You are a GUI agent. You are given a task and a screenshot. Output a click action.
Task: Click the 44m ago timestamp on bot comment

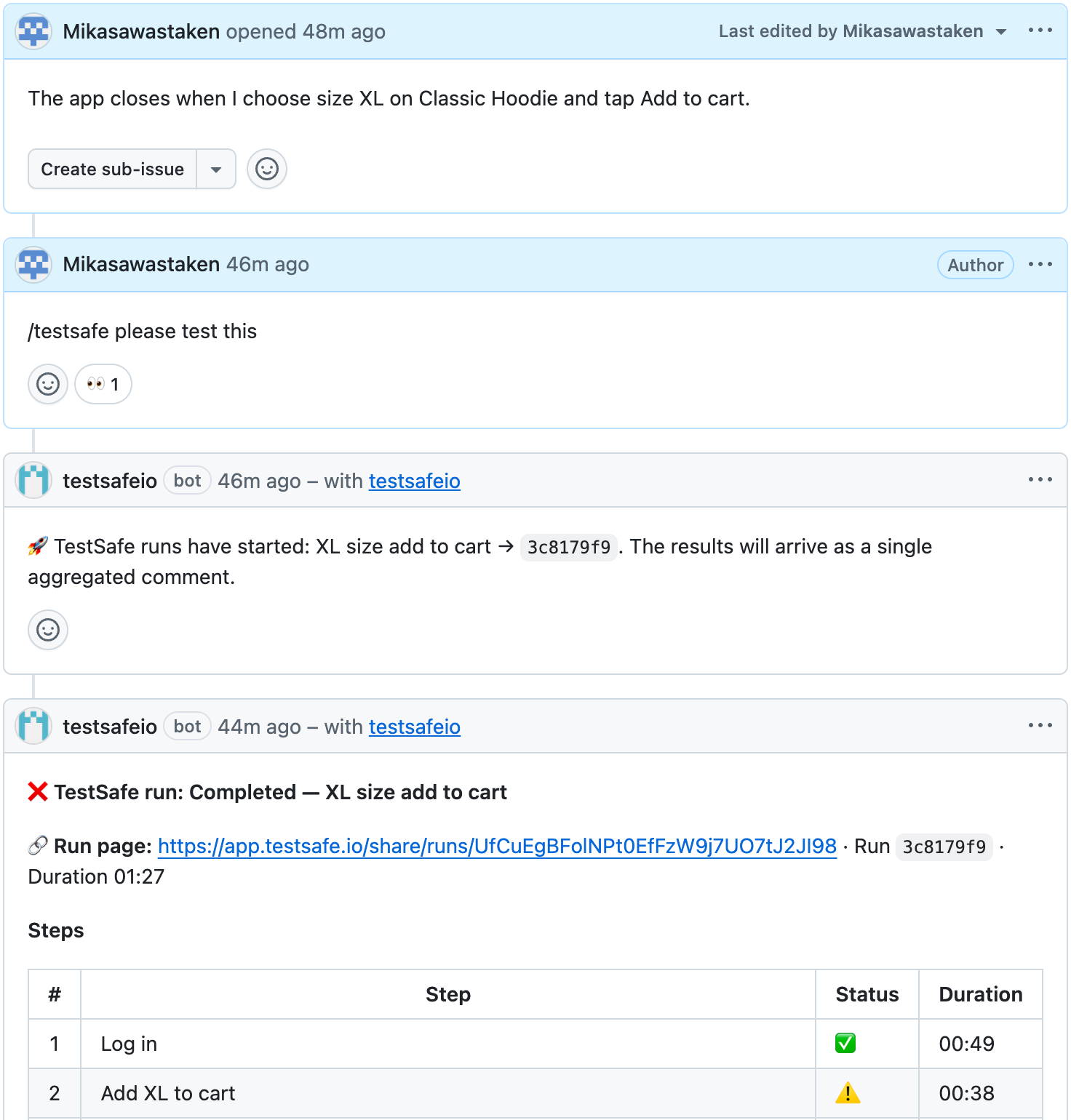pyautogui.click(x=259, y=727)
